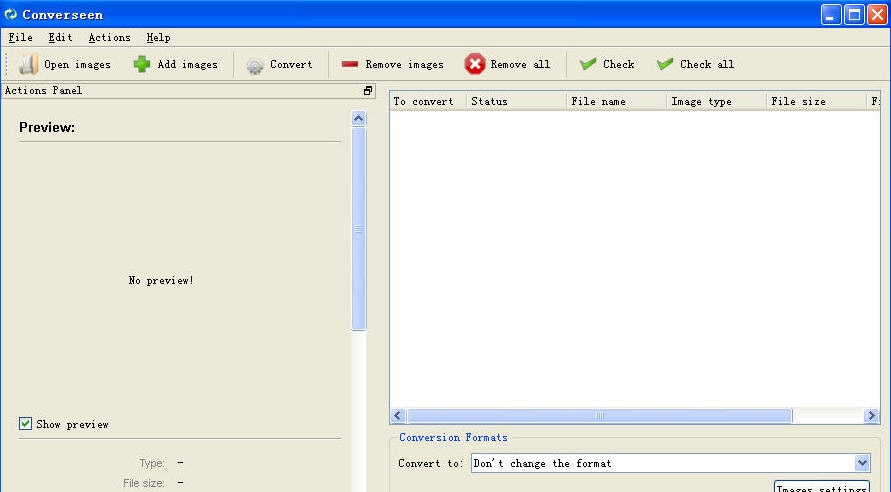Click the Converseen app icon in title bar
The image size is (891, 492).
[11, 14]
